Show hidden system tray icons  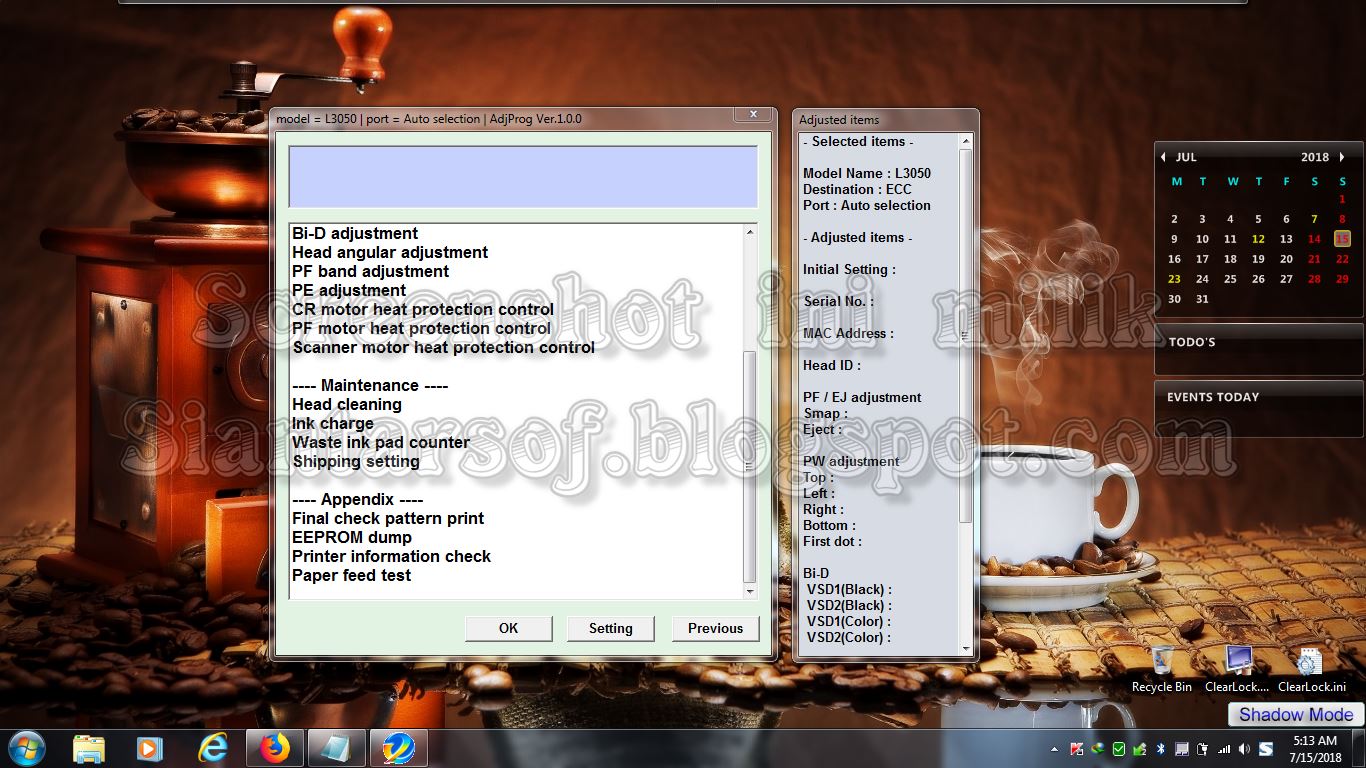coord(1054,749)
